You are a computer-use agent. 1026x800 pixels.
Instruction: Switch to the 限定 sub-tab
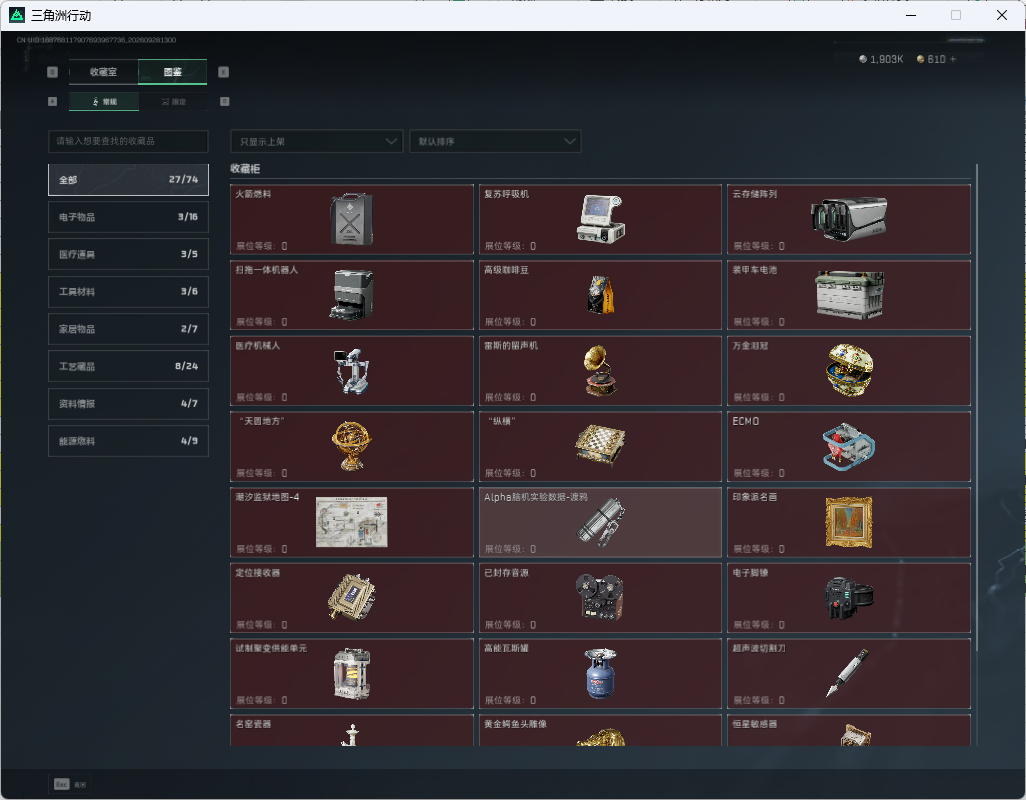click(173, 101)
